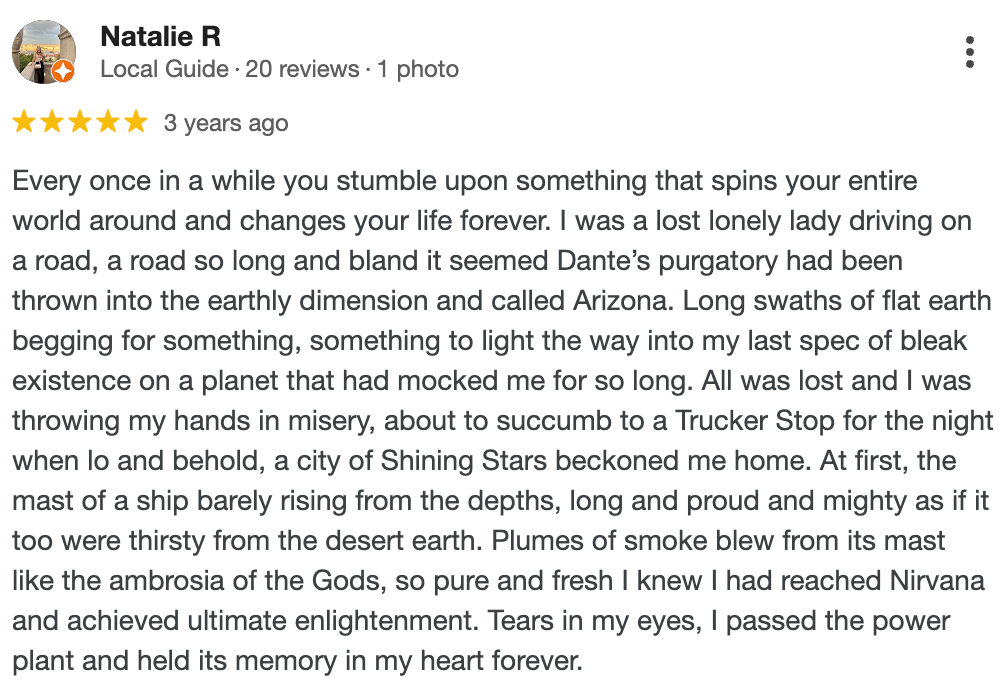Image resolution: width=1008 pixels, height=694 pixels.
Task: Click the third rating star
Action: pyautogui.click(x=80, y=123)
